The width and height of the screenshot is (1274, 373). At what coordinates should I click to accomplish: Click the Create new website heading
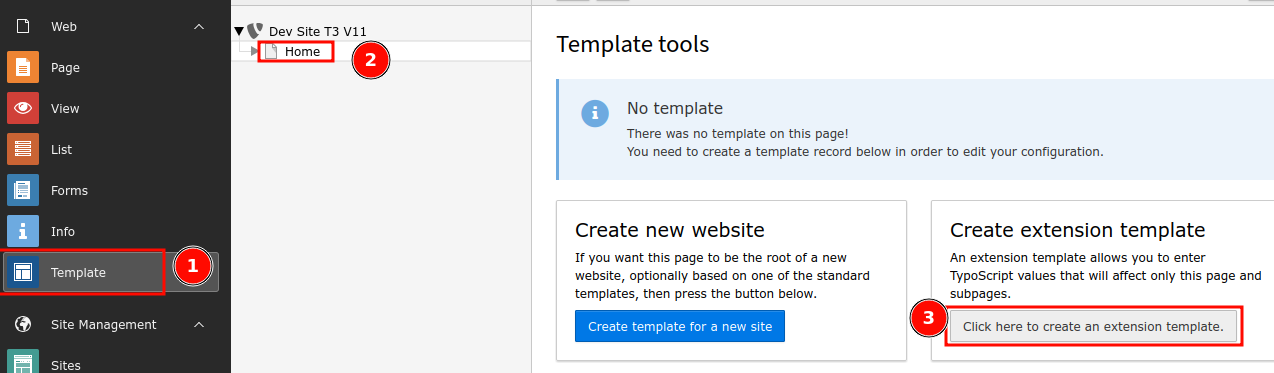coord(670,230)
